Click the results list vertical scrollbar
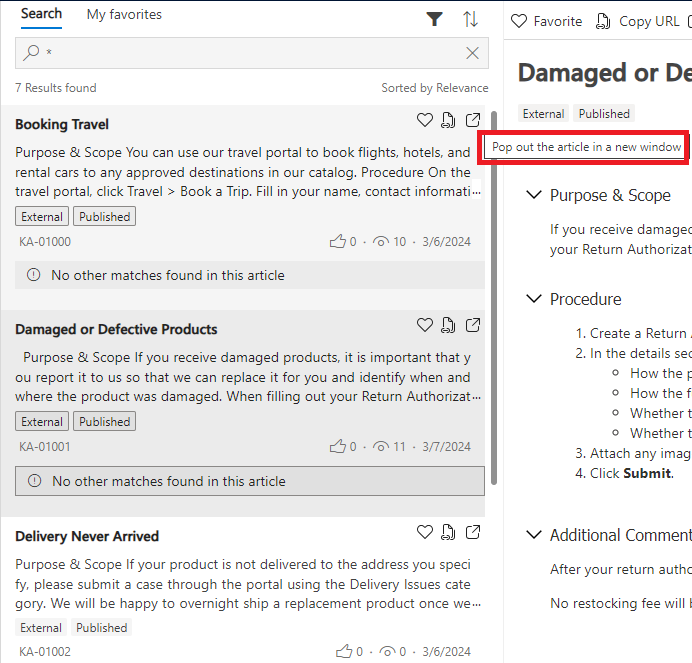The image size is (692, 663). pyautogui.click(x=494, y=298)
